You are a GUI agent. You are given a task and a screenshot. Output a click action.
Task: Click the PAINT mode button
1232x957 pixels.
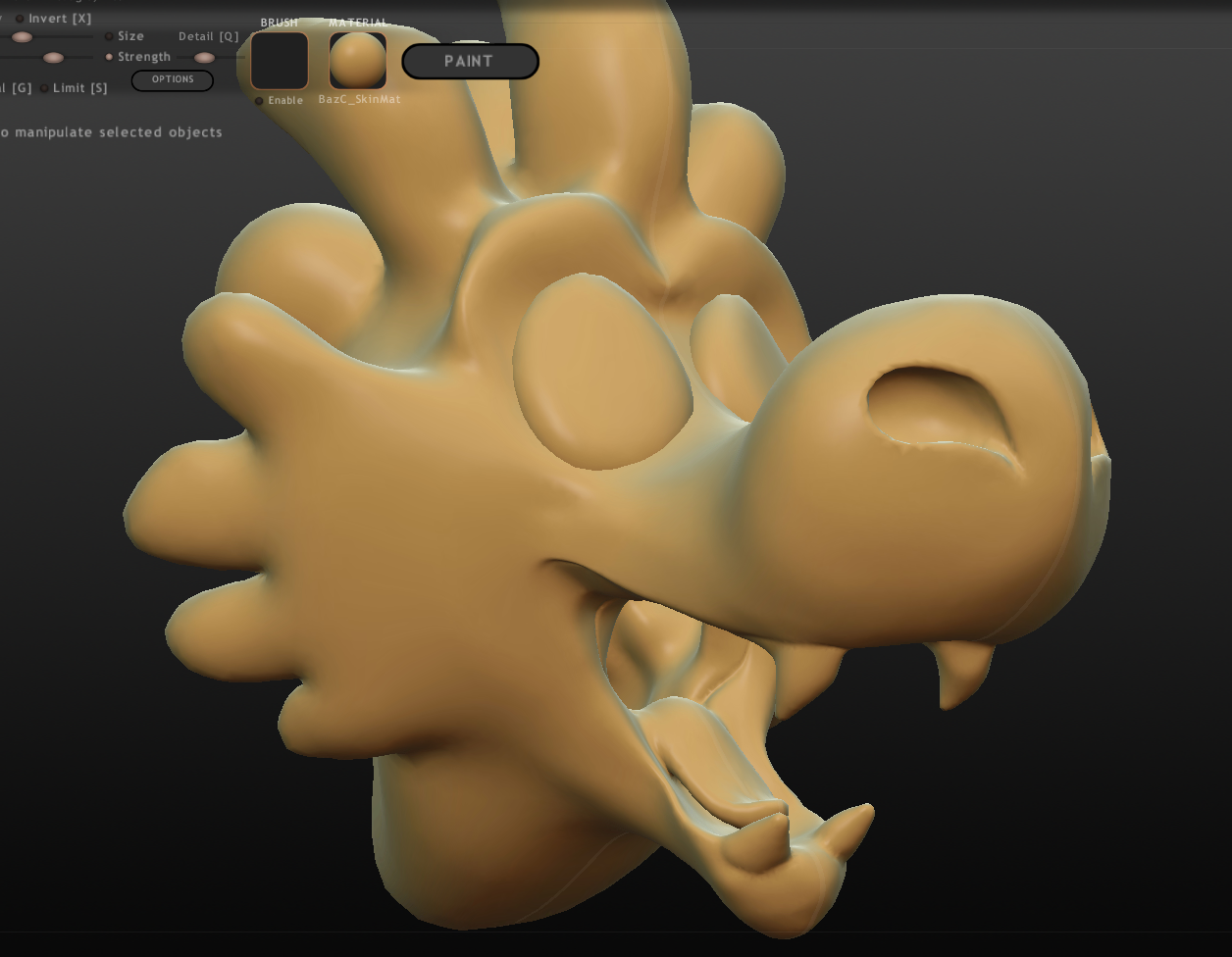pyautogui.click(x=470, y=61)
